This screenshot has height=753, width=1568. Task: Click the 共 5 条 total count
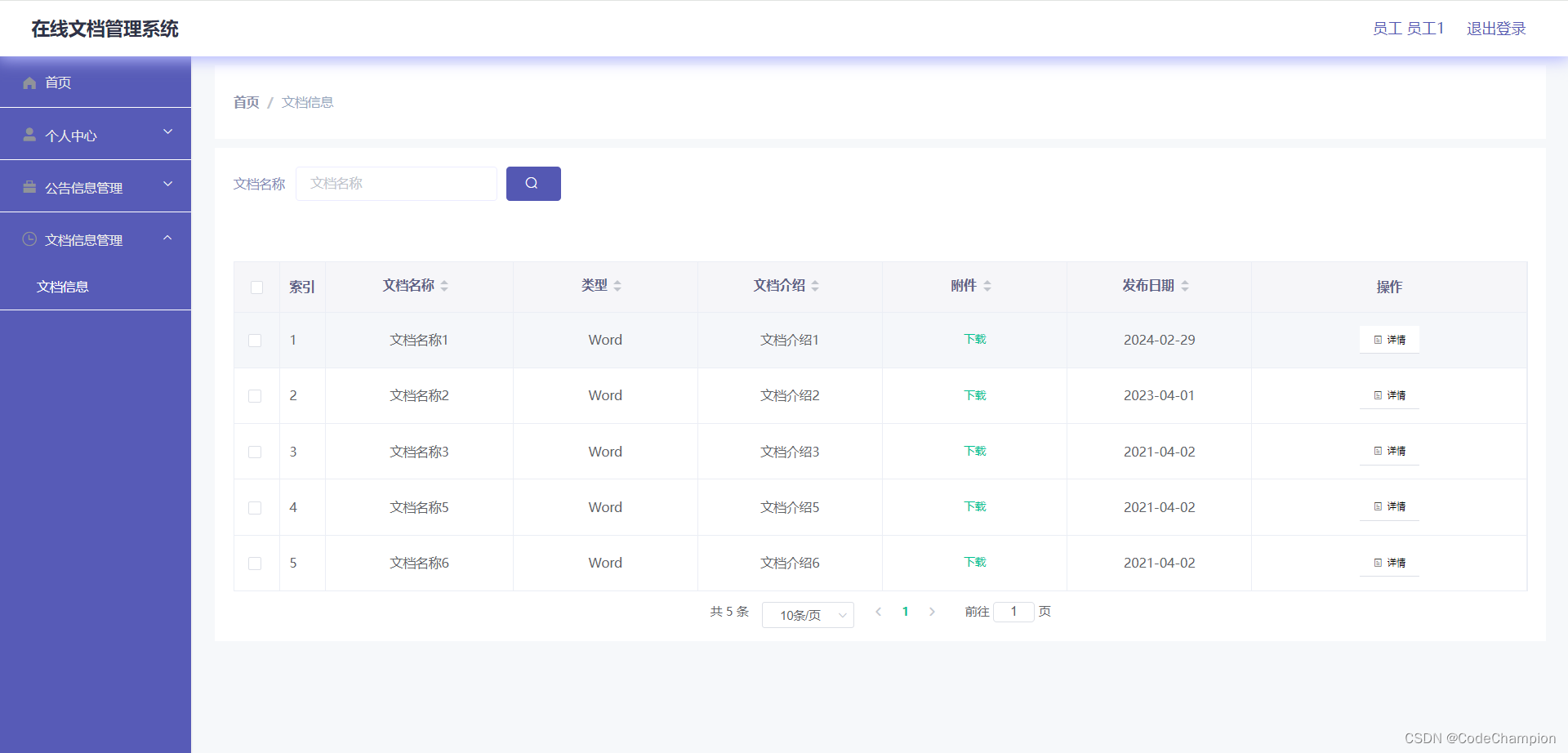point(729,612)
